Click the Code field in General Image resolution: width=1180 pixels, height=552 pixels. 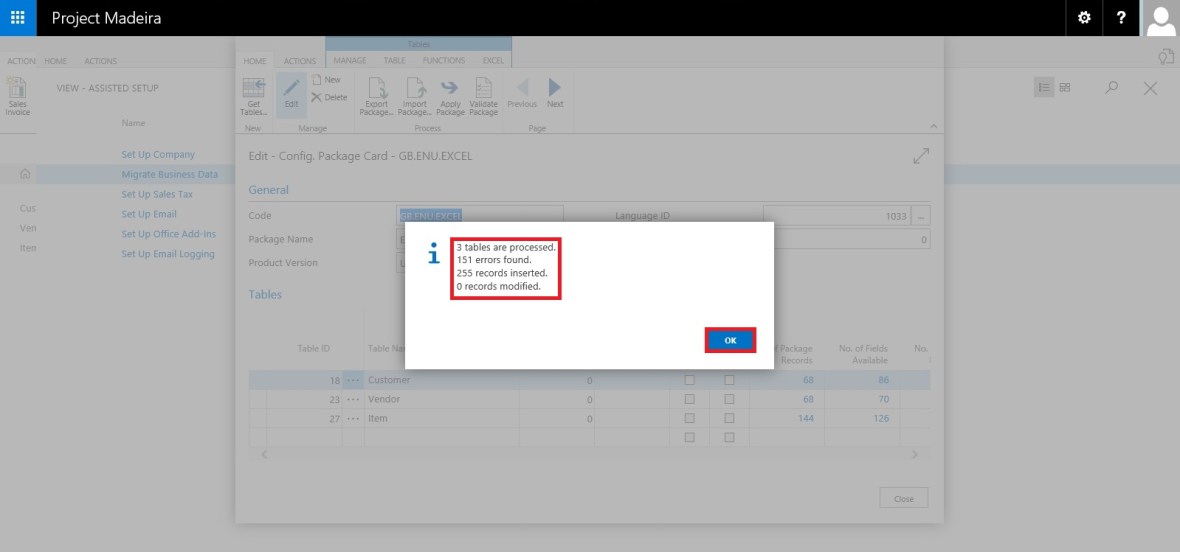pyautogui.click(x=480, y=216)
